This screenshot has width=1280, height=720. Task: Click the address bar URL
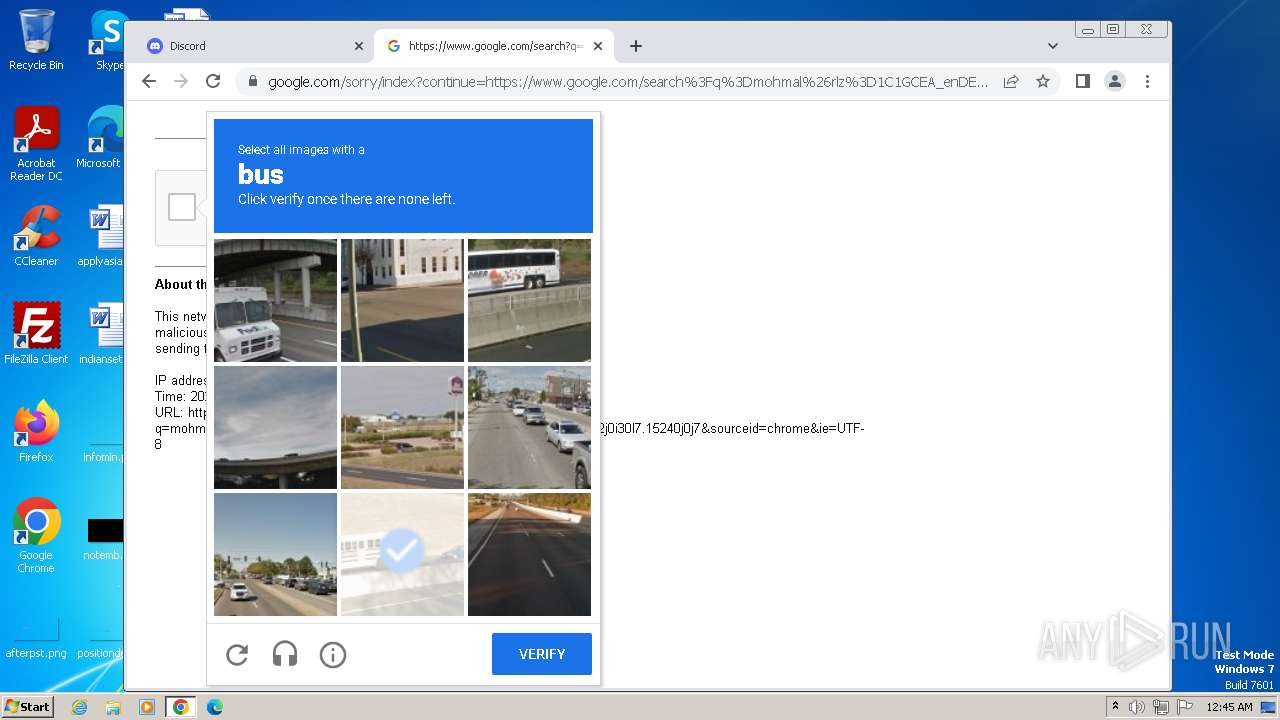628,82
